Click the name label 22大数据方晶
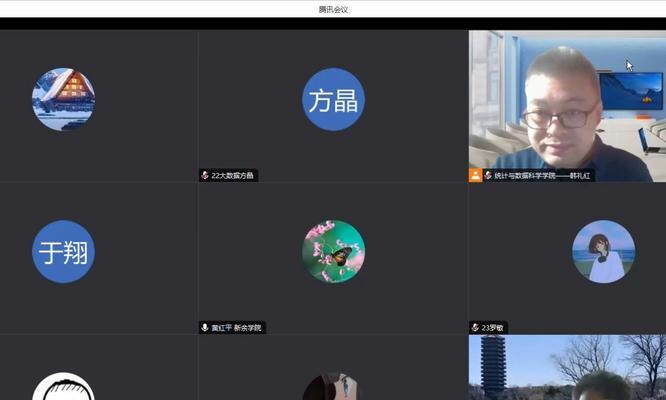The height and width of the screenshot is (400, 666). click(x=232, y=175)
